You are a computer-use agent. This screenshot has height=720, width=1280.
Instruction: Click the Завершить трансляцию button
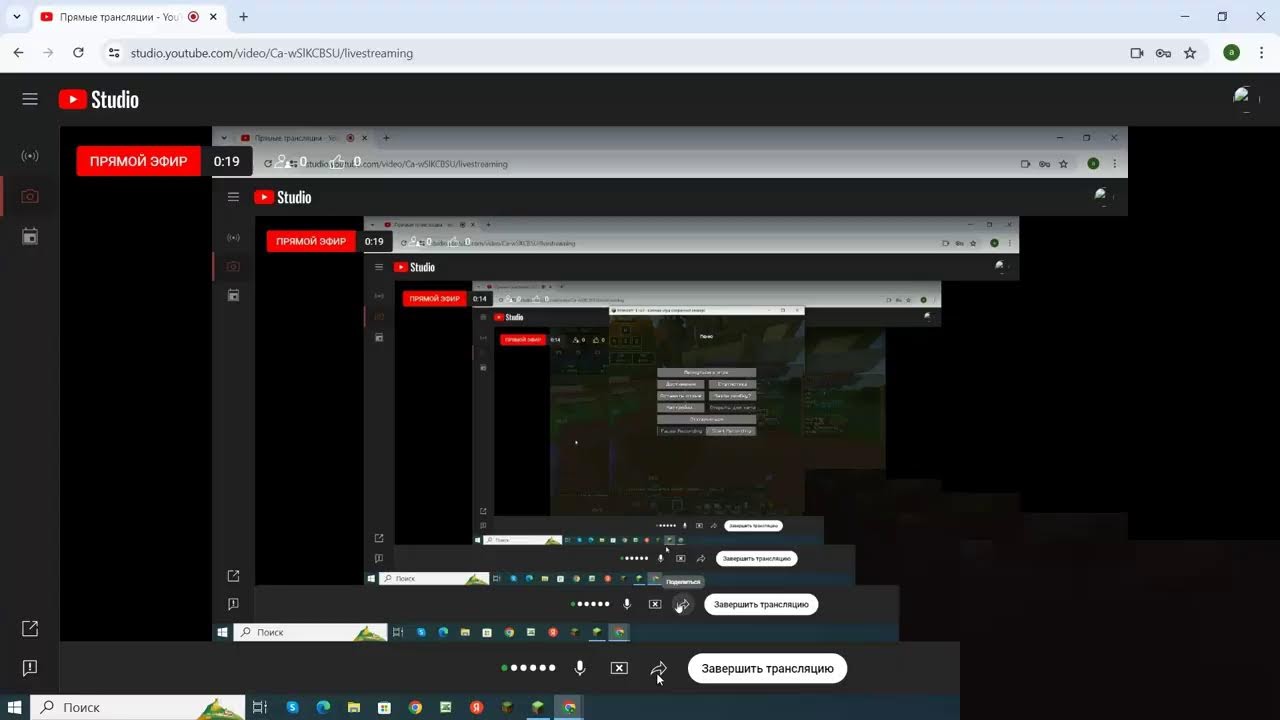point(767,668)
